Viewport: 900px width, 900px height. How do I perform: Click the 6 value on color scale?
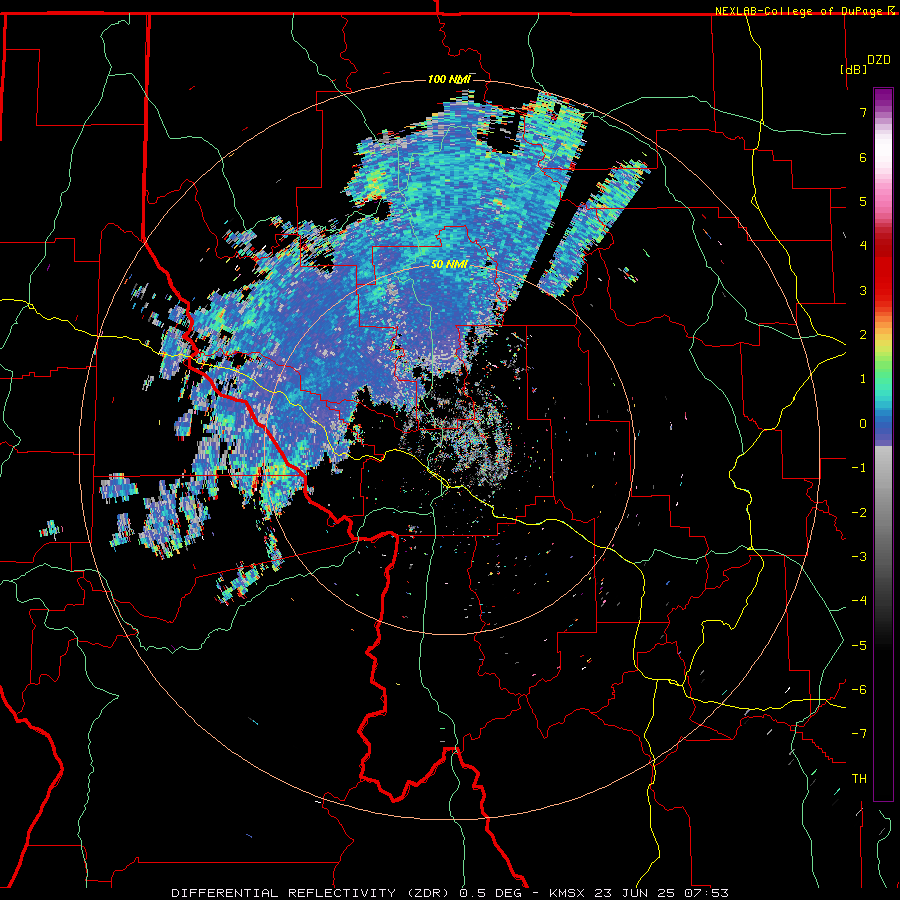point(863,157)
